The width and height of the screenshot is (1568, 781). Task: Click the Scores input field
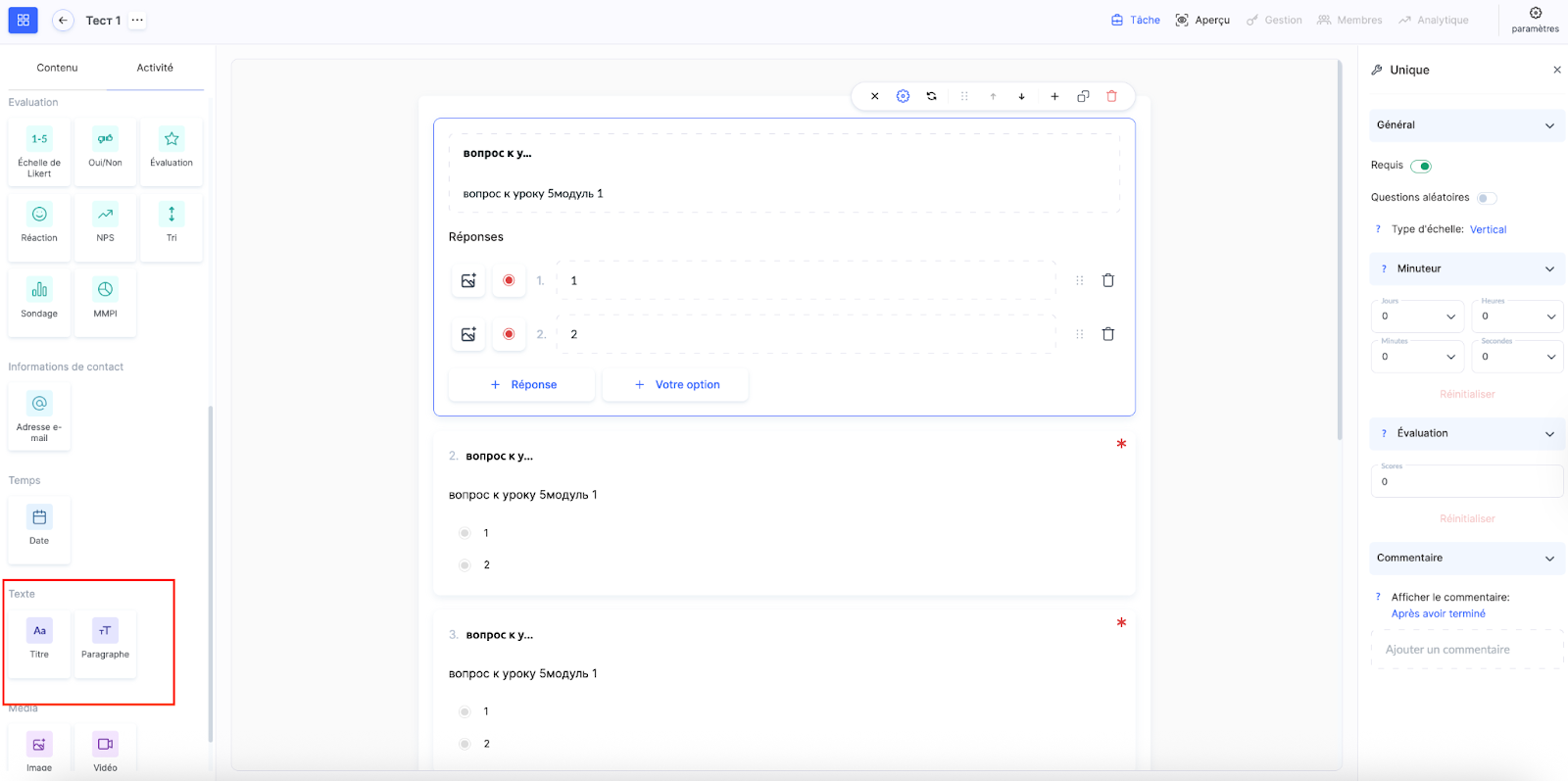(x=1466, y=481)
